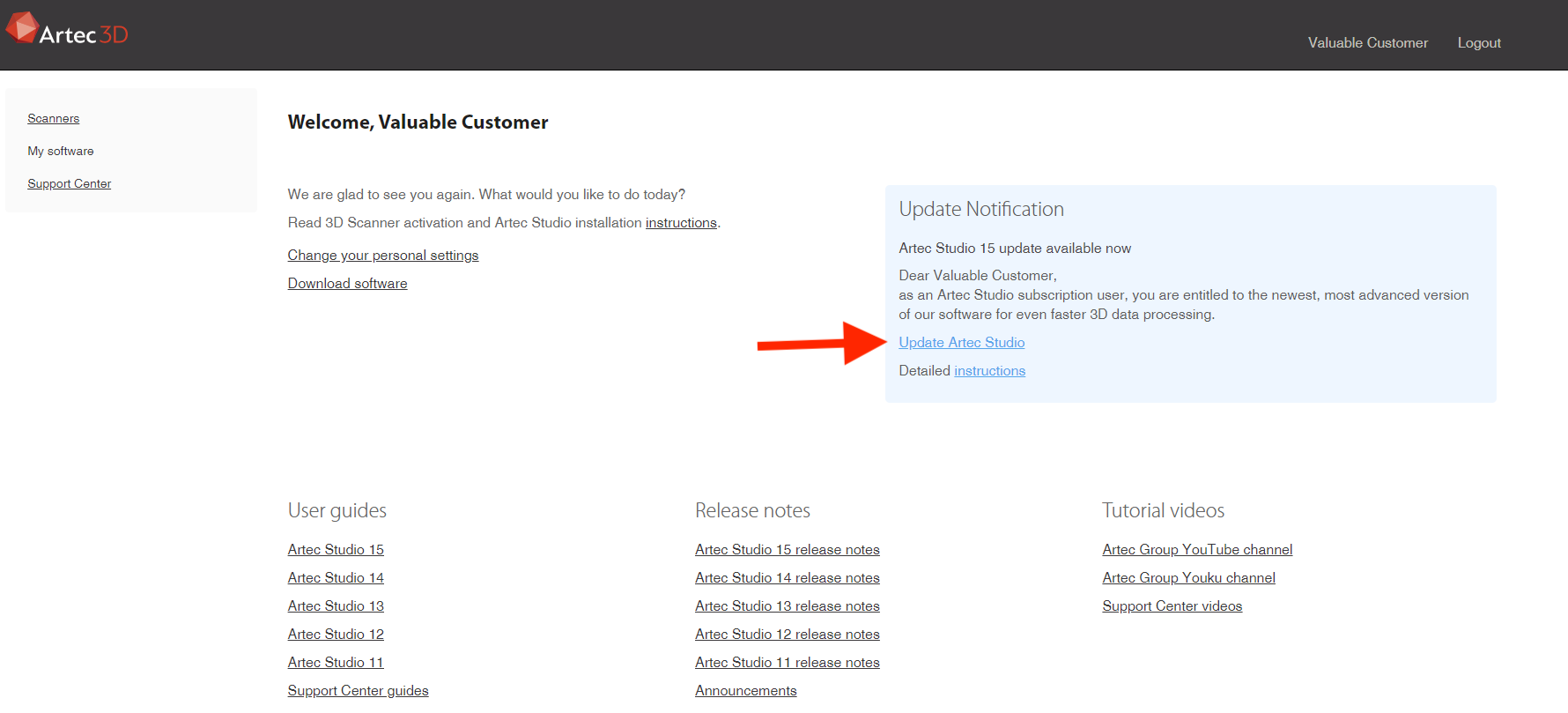
Task: Click the Logout link
Action: click(1479, 42)
